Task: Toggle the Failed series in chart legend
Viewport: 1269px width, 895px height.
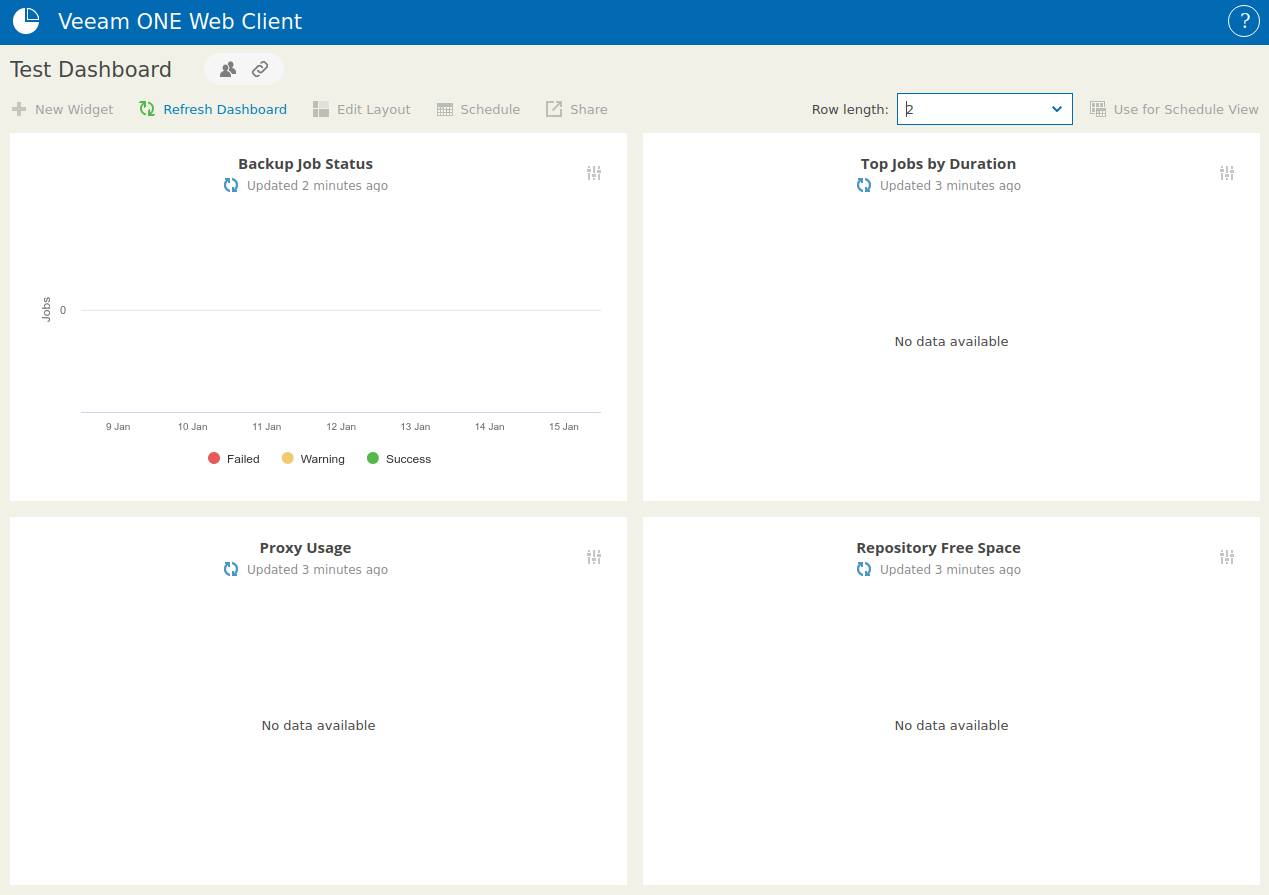Action: coord(234,459)
